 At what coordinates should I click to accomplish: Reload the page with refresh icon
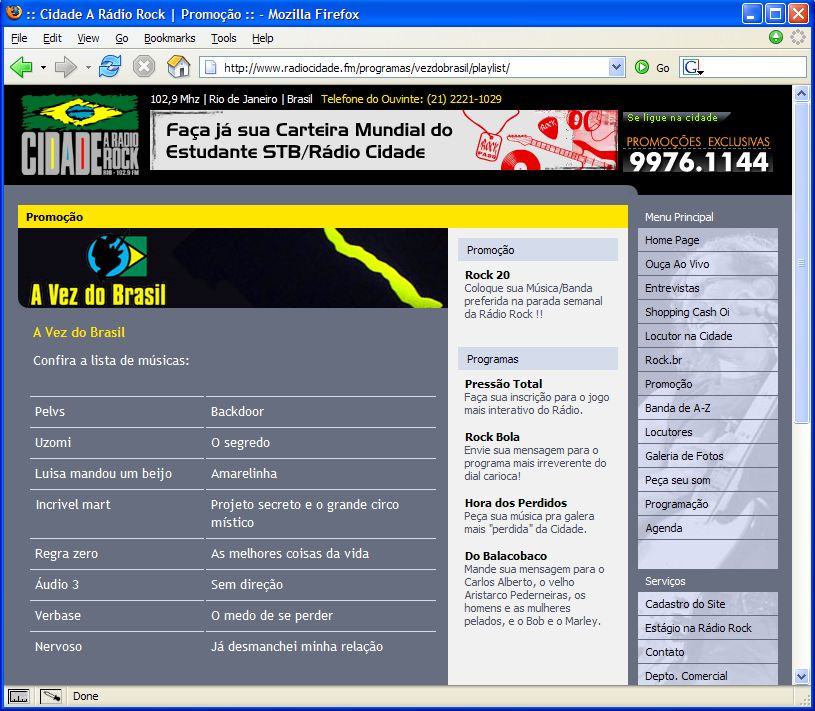110,67
